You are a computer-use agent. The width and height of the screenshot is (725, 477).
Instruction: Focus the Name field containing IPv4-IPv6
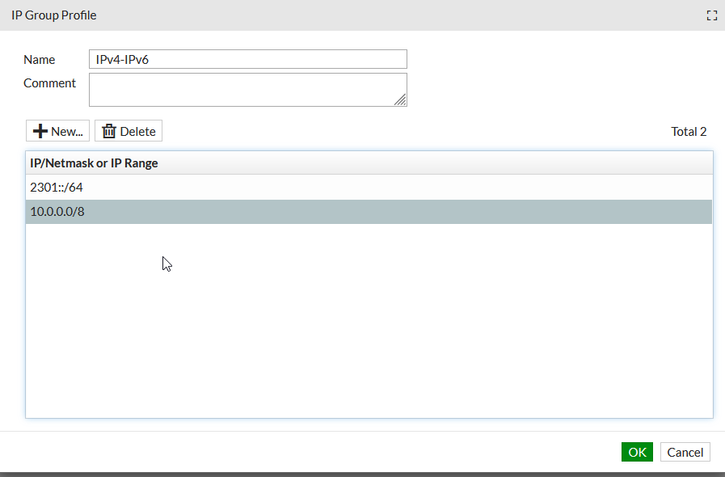point(247,59)
